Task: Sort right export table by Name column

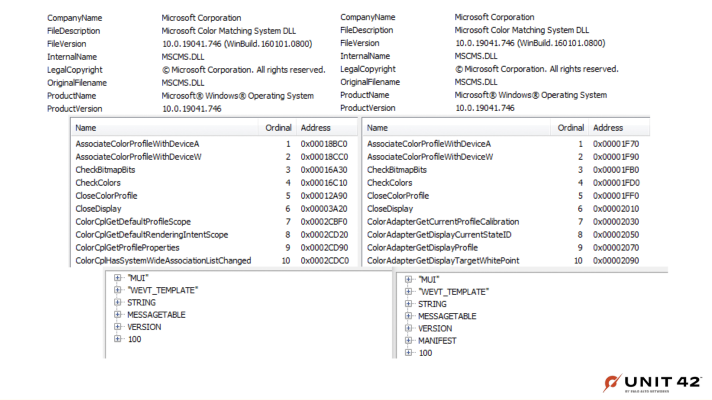Action: coord(456,128)
